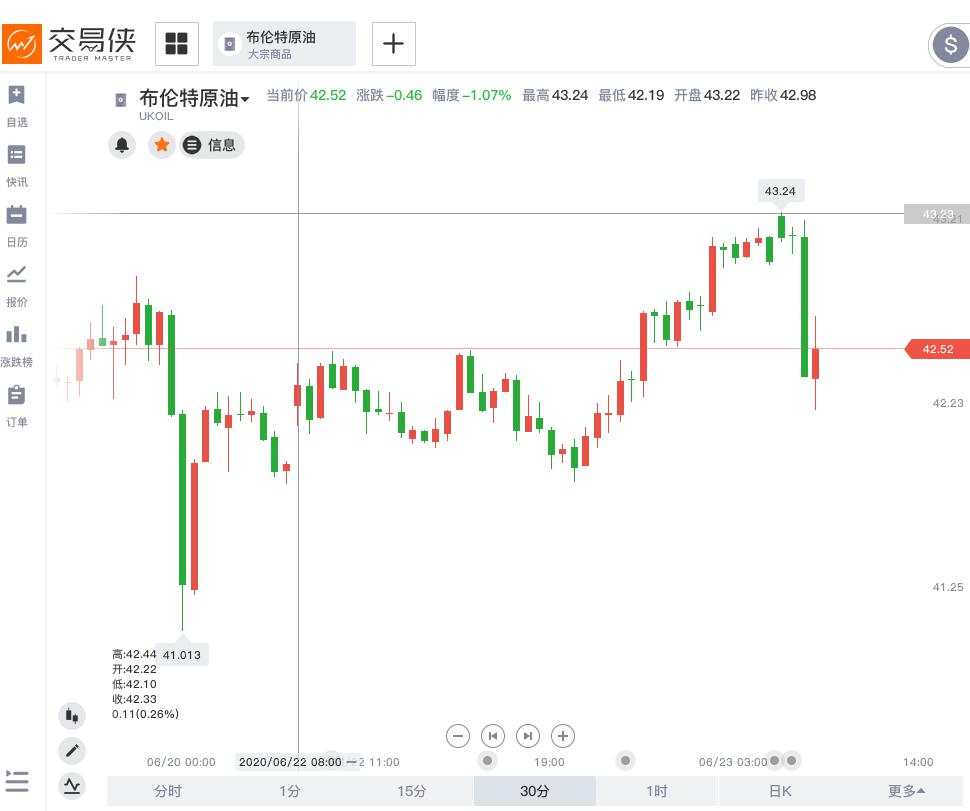The width and height of the screenshot is (970, 811).
Task: Open the chart type candlestick icon
Action: 72,716
